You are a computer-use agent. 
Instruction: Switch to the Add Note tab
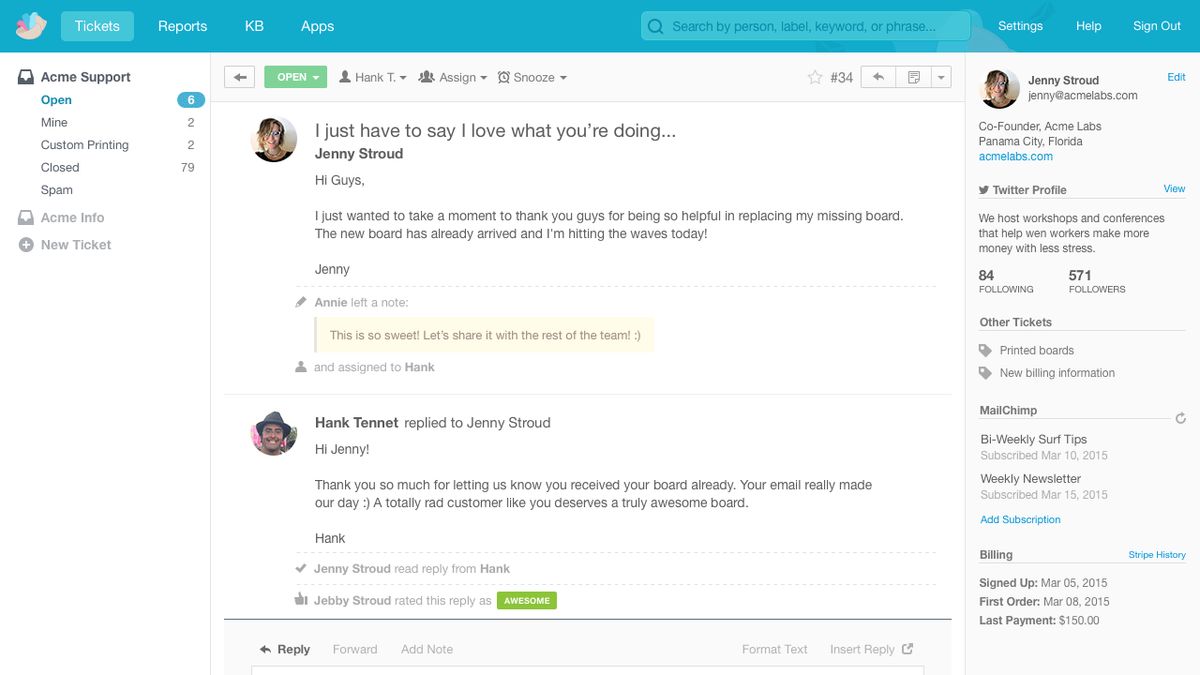[427, 649]
